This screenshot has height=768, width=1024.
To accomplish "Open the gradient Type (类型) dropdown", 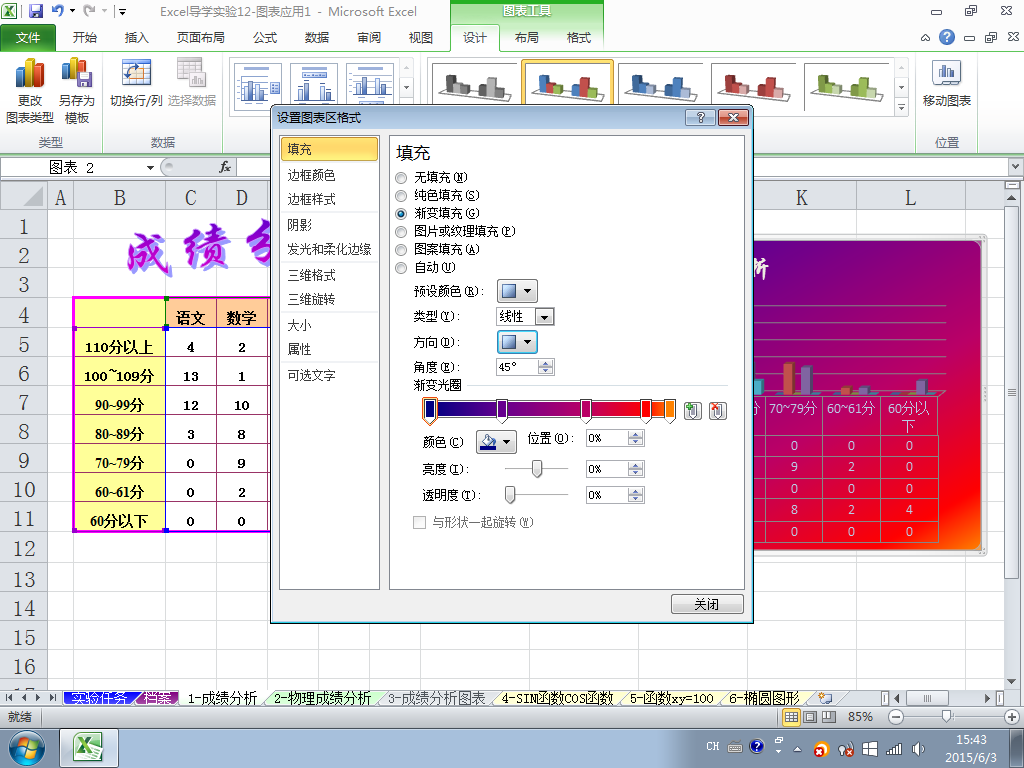I will pyautogui.click(x=545, y=317).
